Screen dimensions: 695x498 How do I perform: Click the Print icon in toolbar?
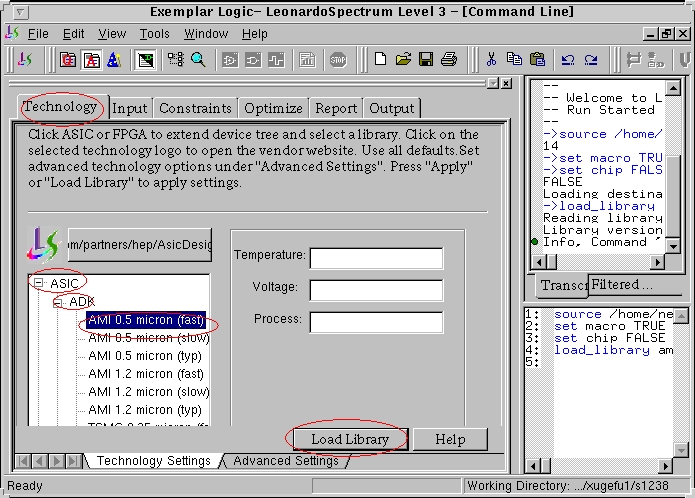click(449, 59)
